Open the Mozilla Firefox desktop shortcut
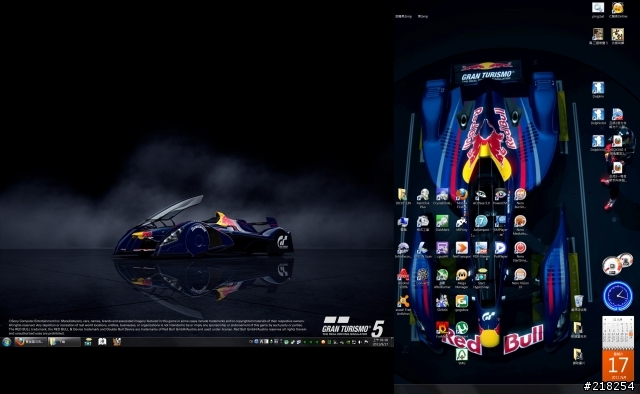Viewport: 640px width, 394px height. point(462,195)
